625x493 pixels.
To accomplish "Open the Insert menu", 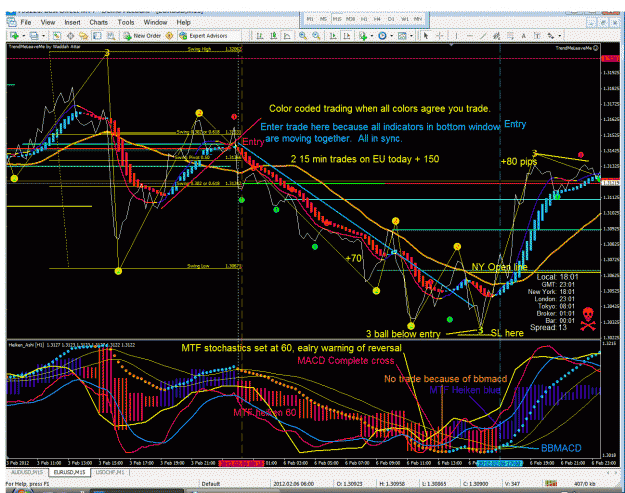I will pyautogui.click(x=72, y=22).
